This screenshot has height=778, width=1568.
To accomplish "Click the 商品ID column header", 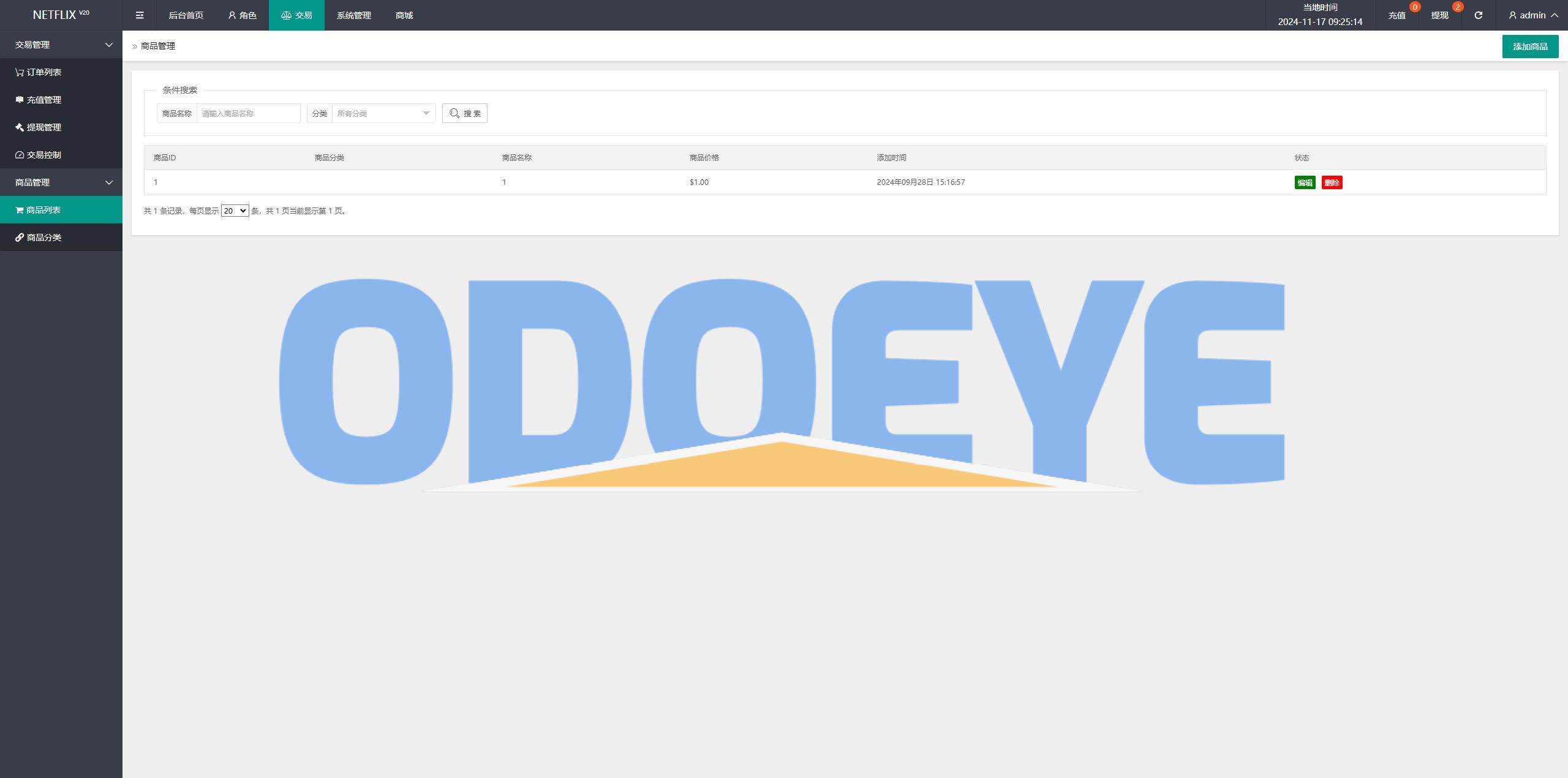I will coord(165,158).
